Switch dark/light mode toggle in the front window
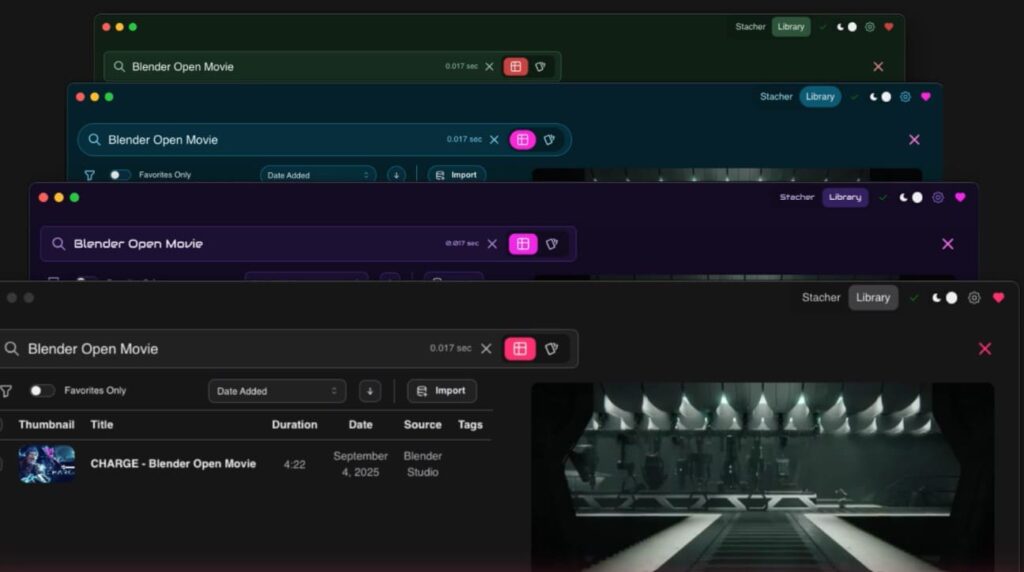The width and height of the screenshot is (1024, 572). (945, 298)
